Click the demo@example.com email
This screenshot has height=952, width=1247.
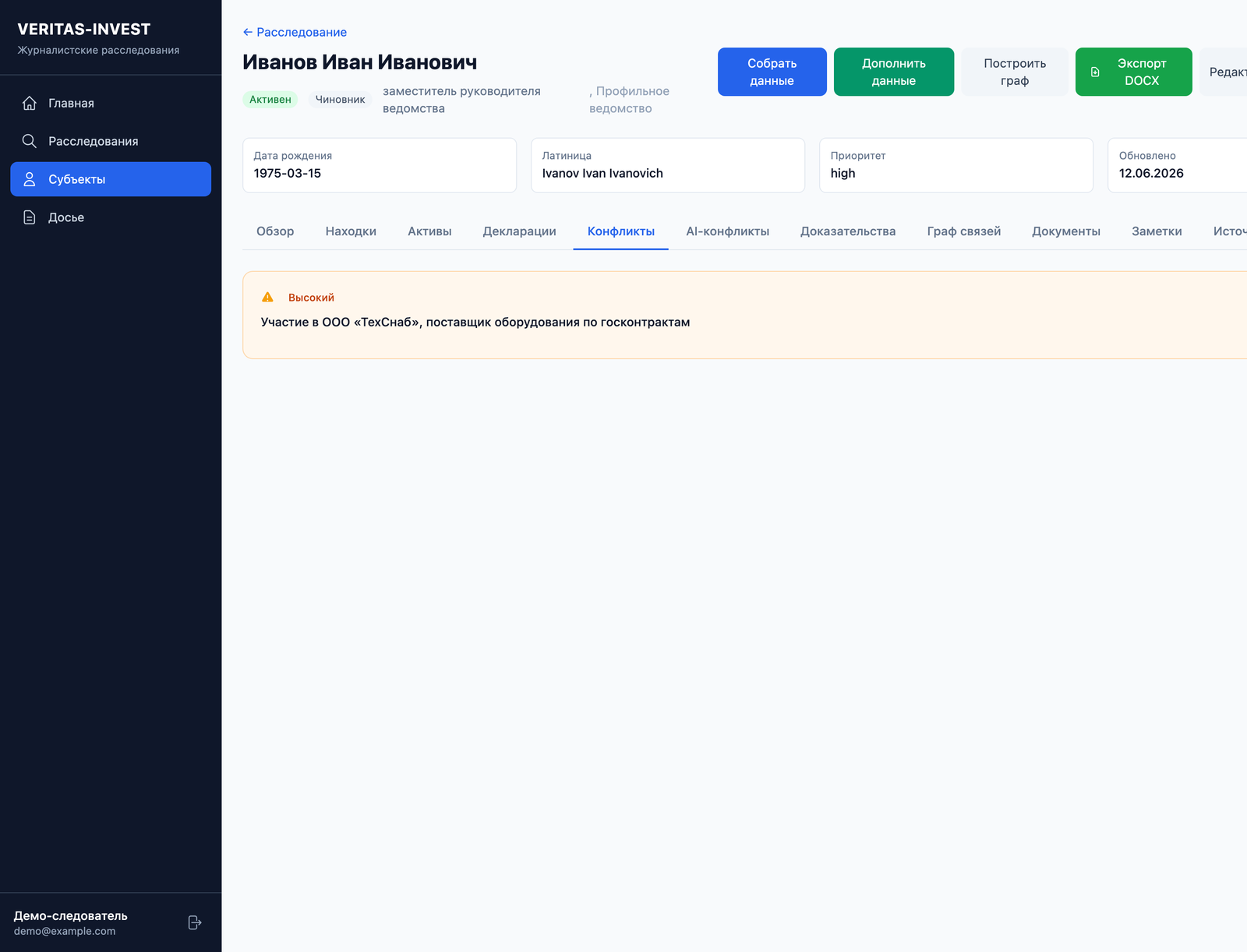pyautogui.click(x=65, y=931)
